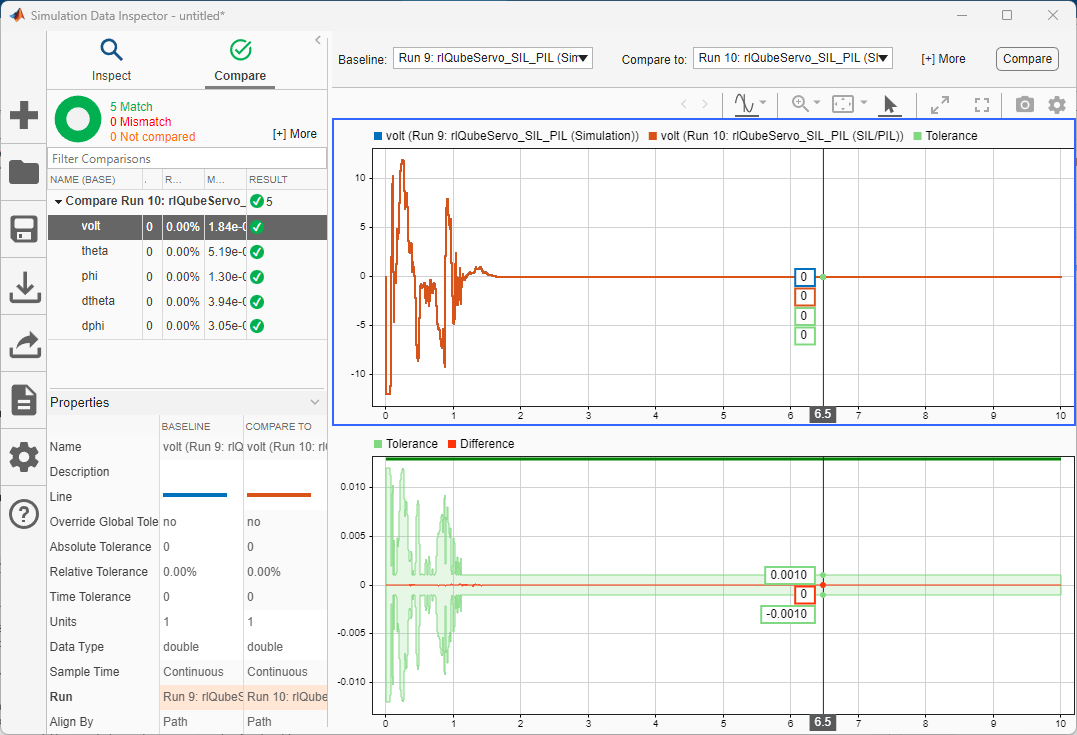Switch to the Inspect tab
This screenshot has width=1077, height=735.
[111, 59]
